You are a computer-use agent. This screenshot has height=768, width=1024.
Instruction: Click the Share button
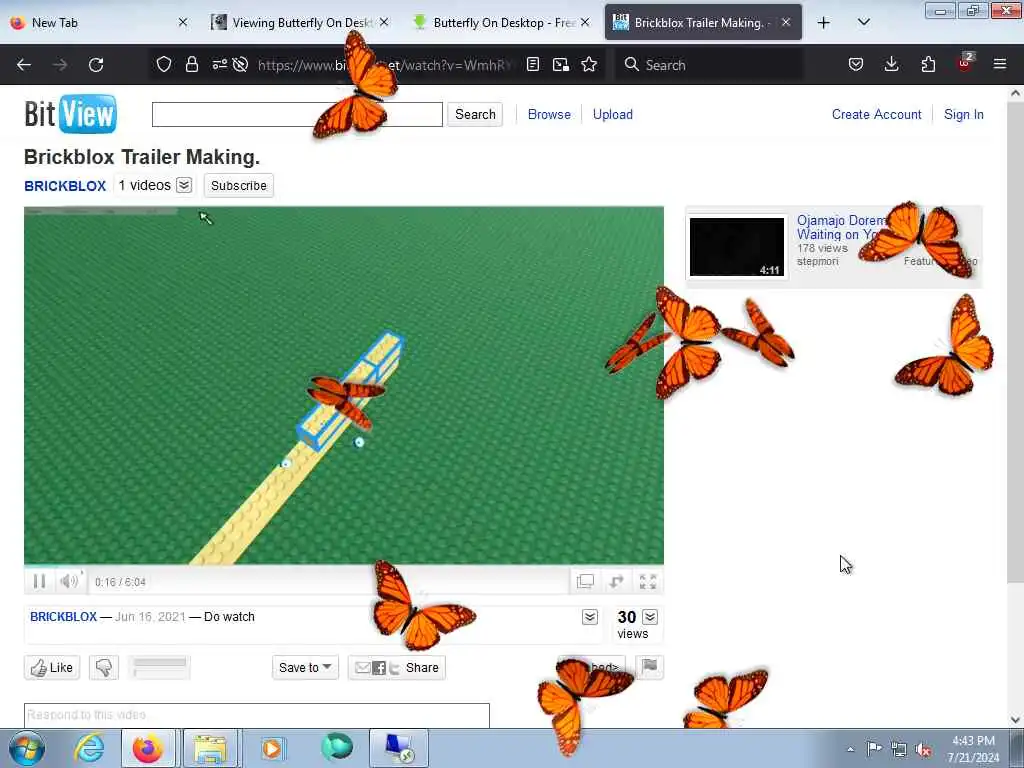(x=396, y=667)
